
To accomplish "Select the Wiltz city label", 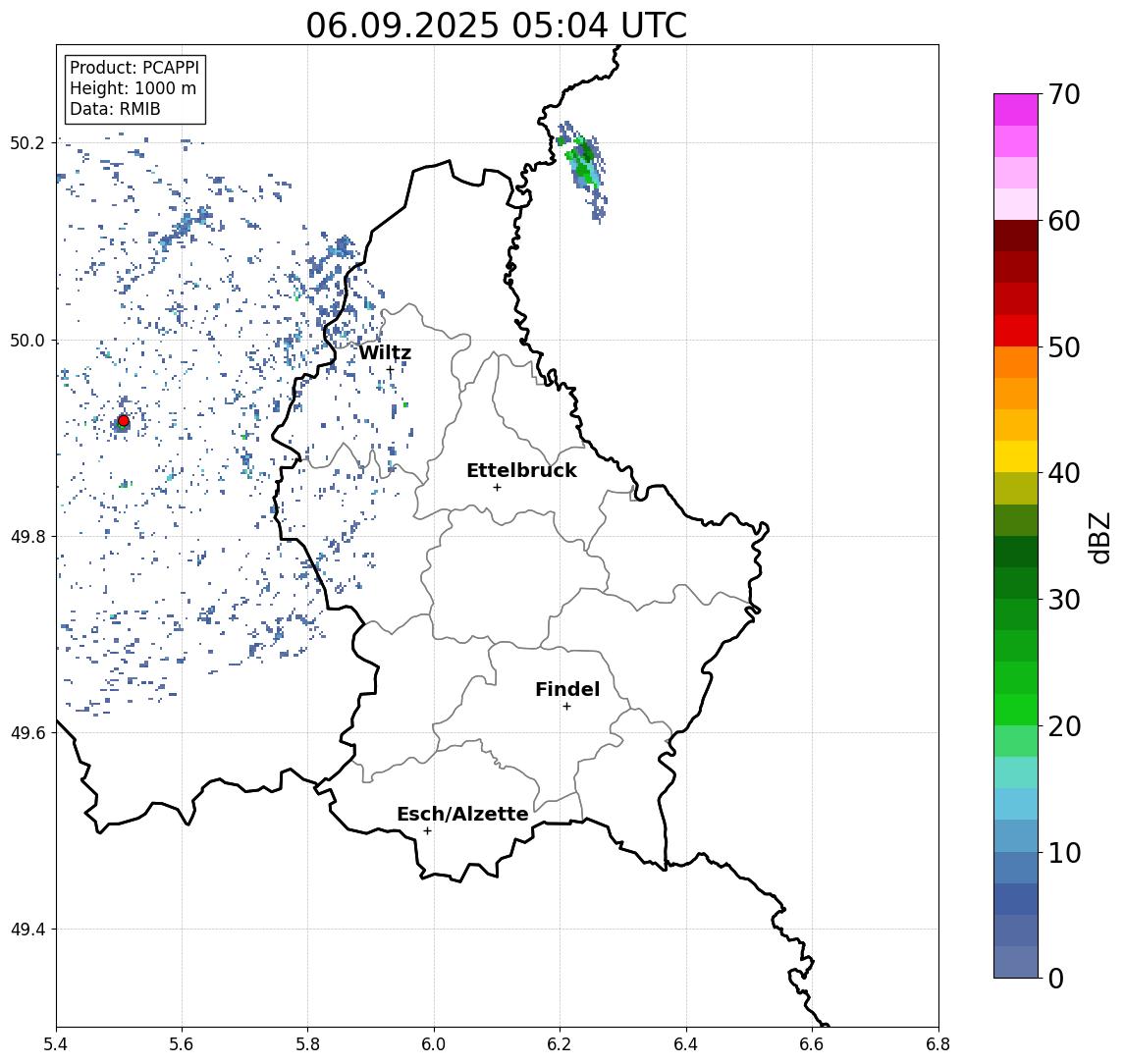I will (385, 352).
